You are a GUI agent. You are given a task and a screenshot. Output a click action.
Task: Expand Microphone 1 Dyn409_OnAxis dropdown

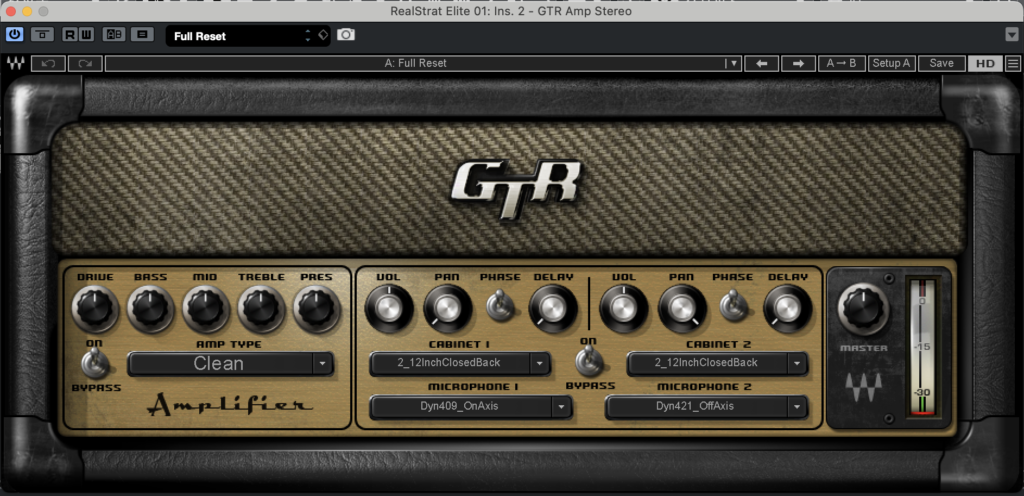(x=470, y=407)
